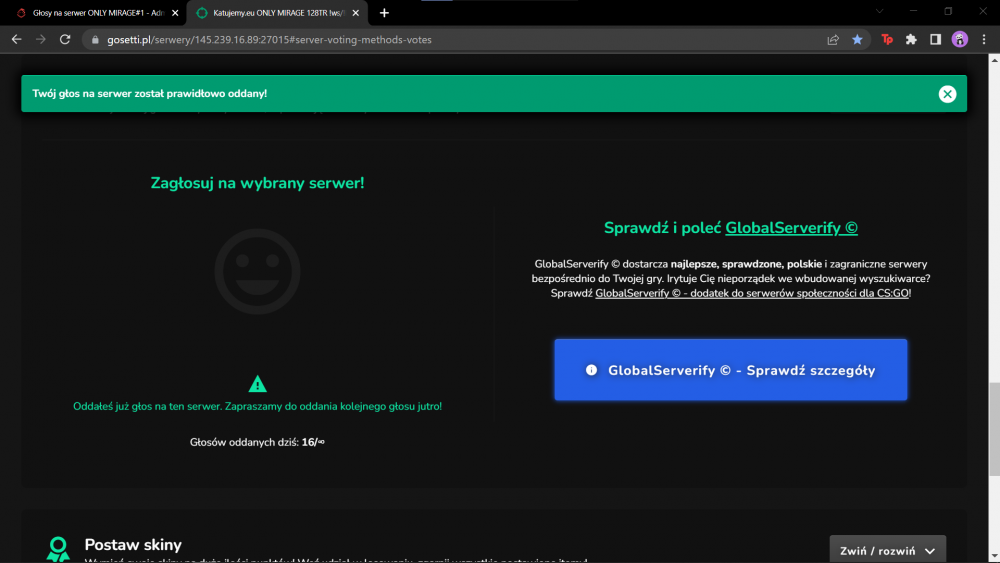
Task: Dismiss the green vote success banner
Action: [x=947, y=94]
